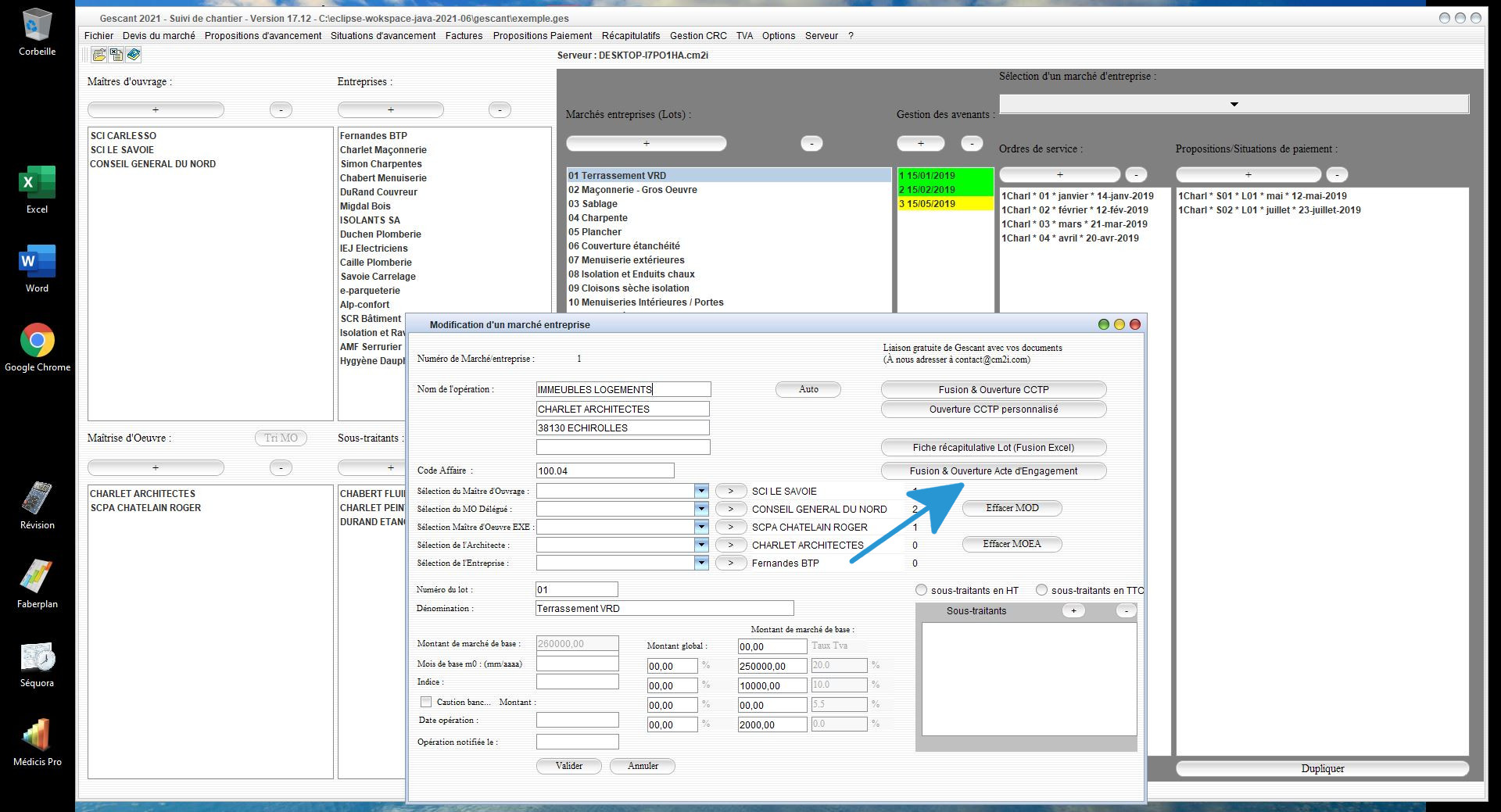This screenshot has width=1501, height=812.
Task: Select the green avenant 1 15/01/2019
Action: (x=945, y=175)
